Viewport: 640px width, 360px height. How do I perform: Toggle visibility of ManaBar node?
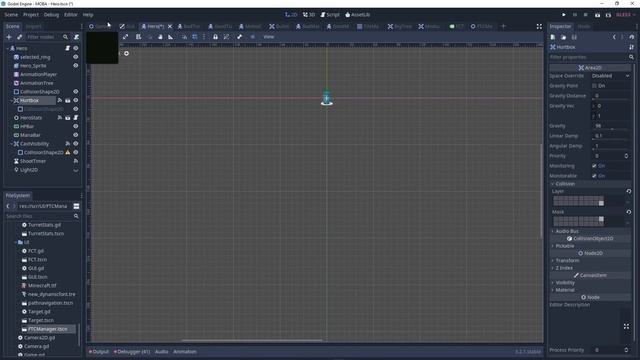[x=76, y=135]
